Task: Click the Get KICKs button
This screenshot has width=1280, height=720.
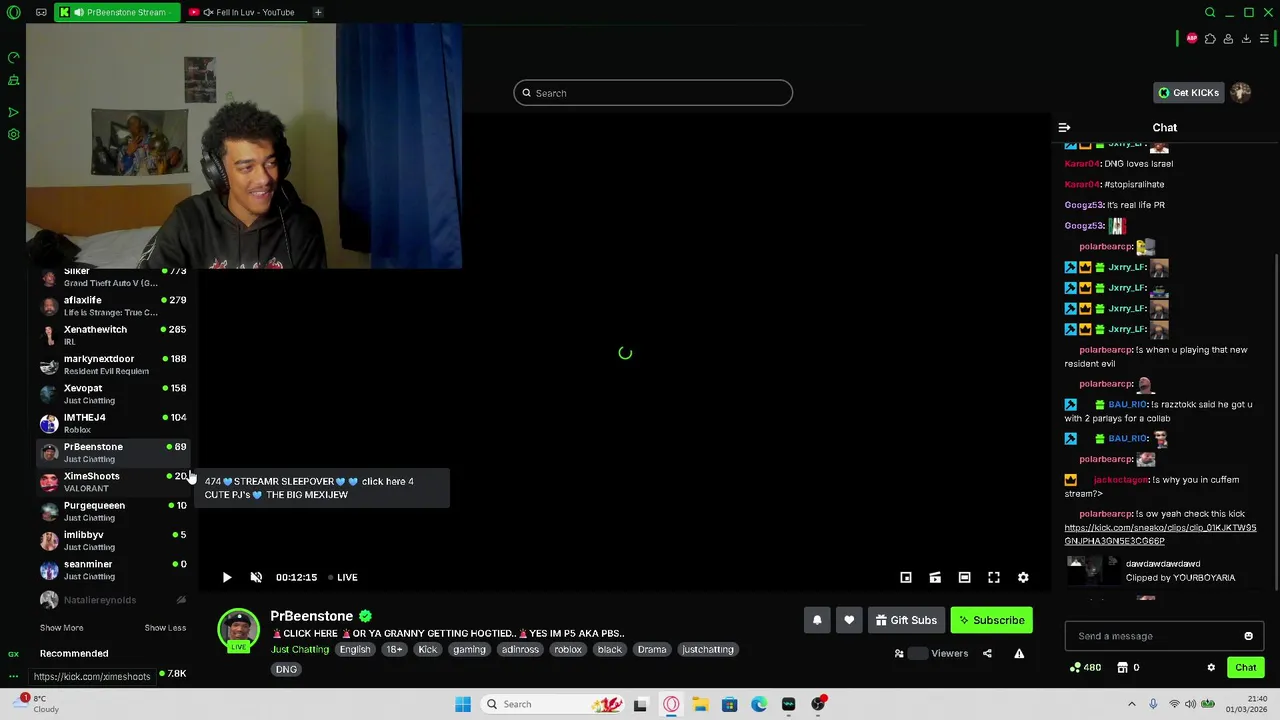Action: (1188, 93)
